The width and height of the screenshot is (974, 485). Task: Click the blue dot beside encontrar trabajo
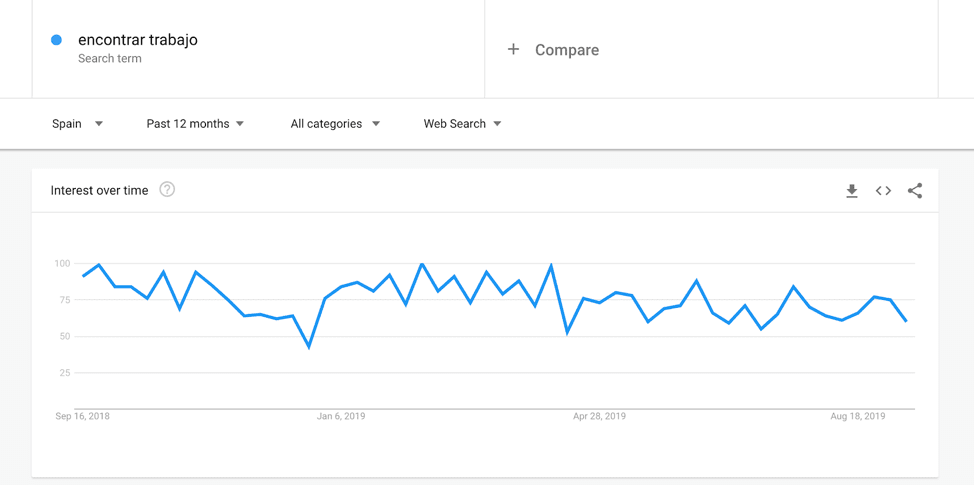(57, 40)
